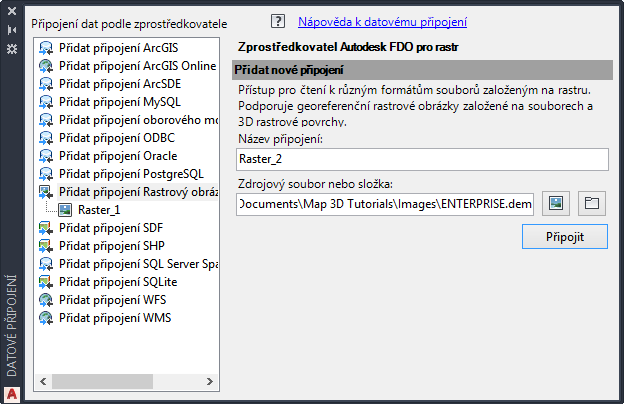Click the provider list horizontal scrollbar thumb
The height and width of the screenshot is (404, 624).
pos(102,382)
